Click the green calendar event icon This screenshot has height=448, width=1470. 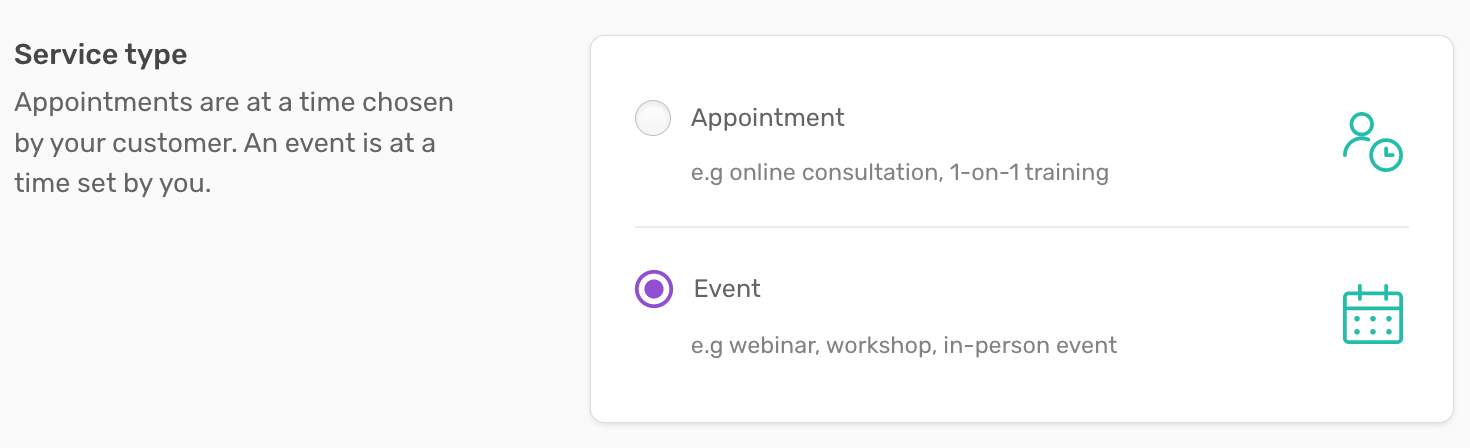click(1372, 314)
